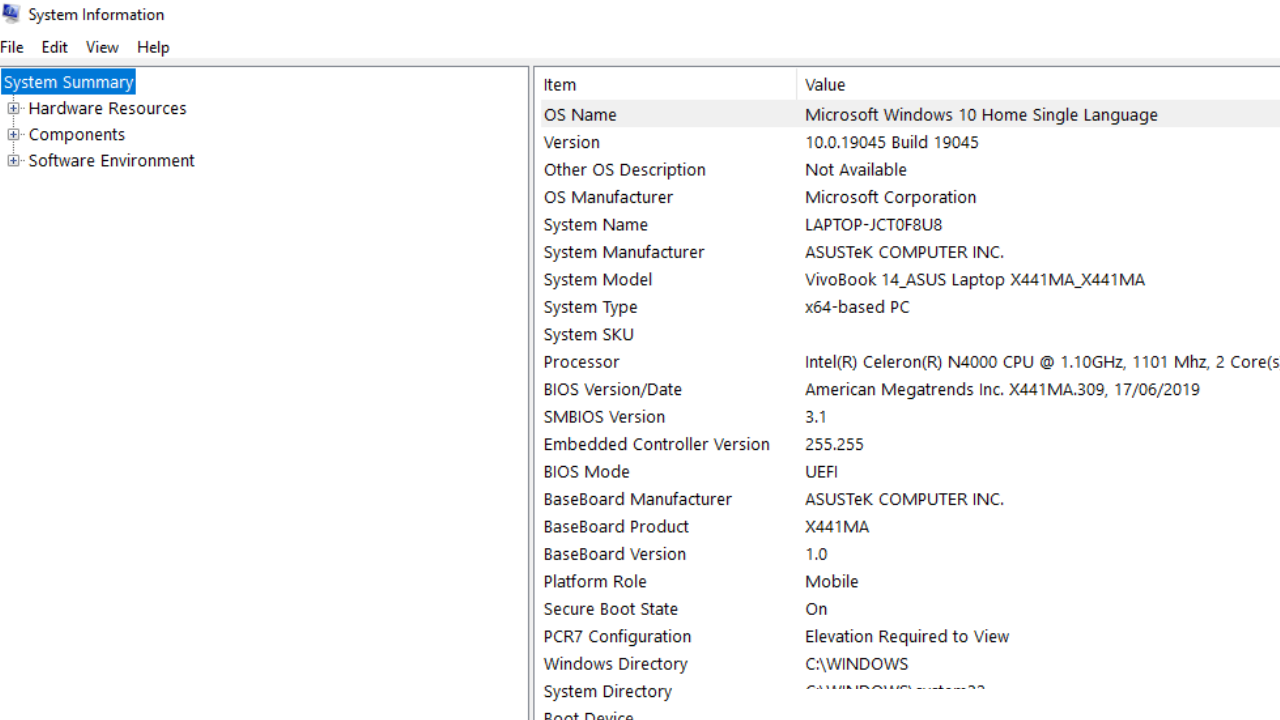
Task: Select the Processor row label
Action: pos(582,362)
